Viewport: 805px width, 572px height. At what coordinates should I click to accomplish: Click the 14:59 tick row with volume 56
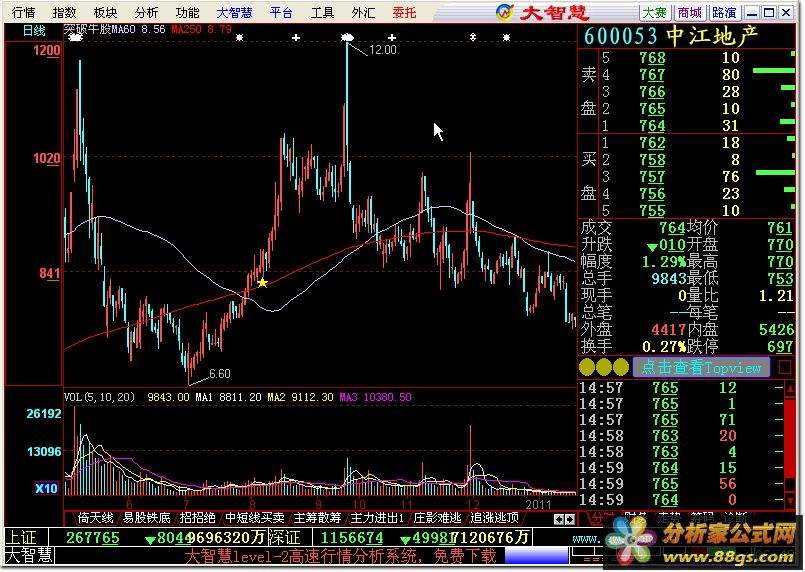(x=681, y=484)
